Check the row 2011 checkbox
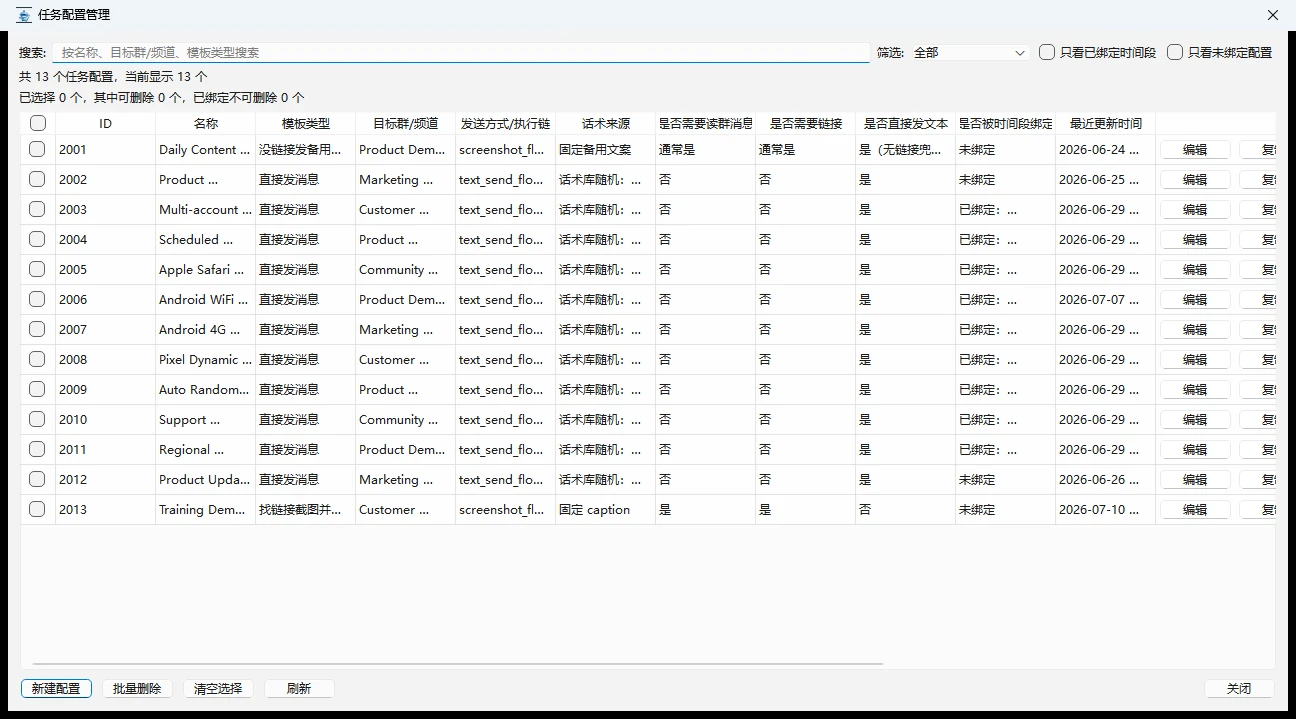Image resolution: width=1296 pixels, height=719 pixels. click(37, 449)
